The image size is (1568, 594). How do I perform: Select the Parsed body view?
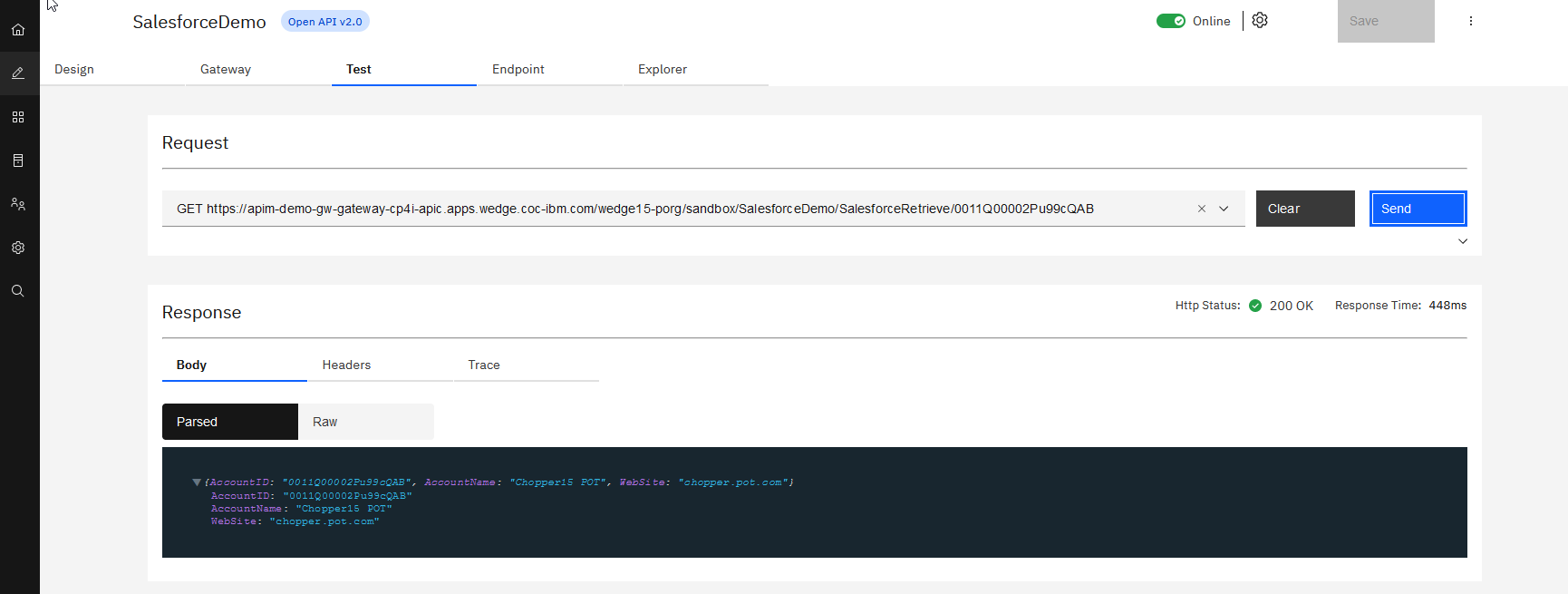[x=229, y=422]
